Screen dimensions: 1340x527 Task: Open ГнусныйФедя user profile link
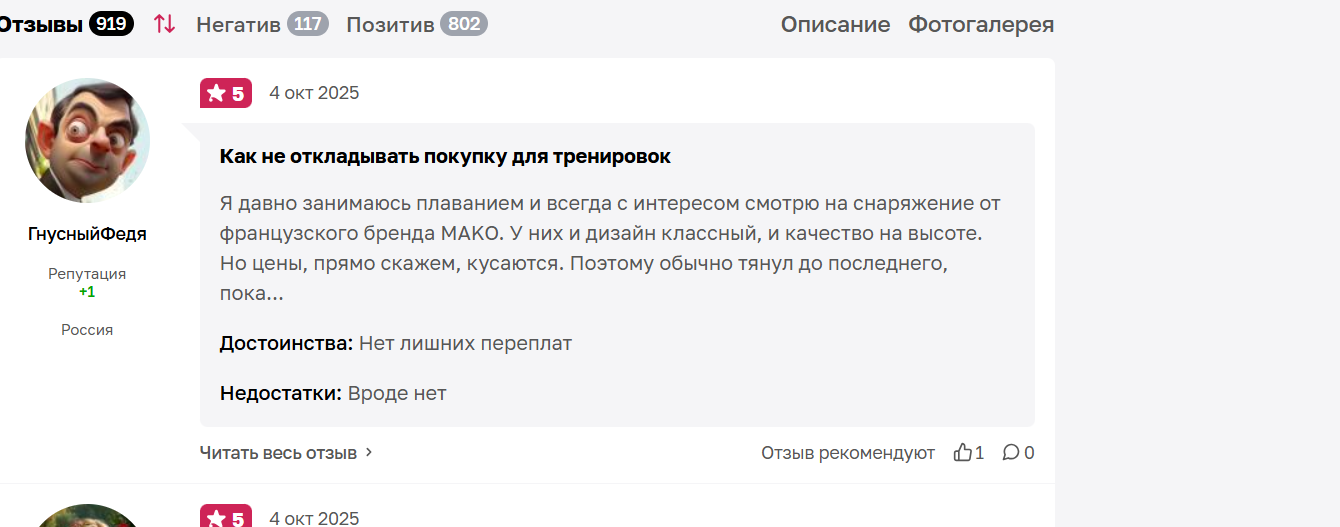87,234
